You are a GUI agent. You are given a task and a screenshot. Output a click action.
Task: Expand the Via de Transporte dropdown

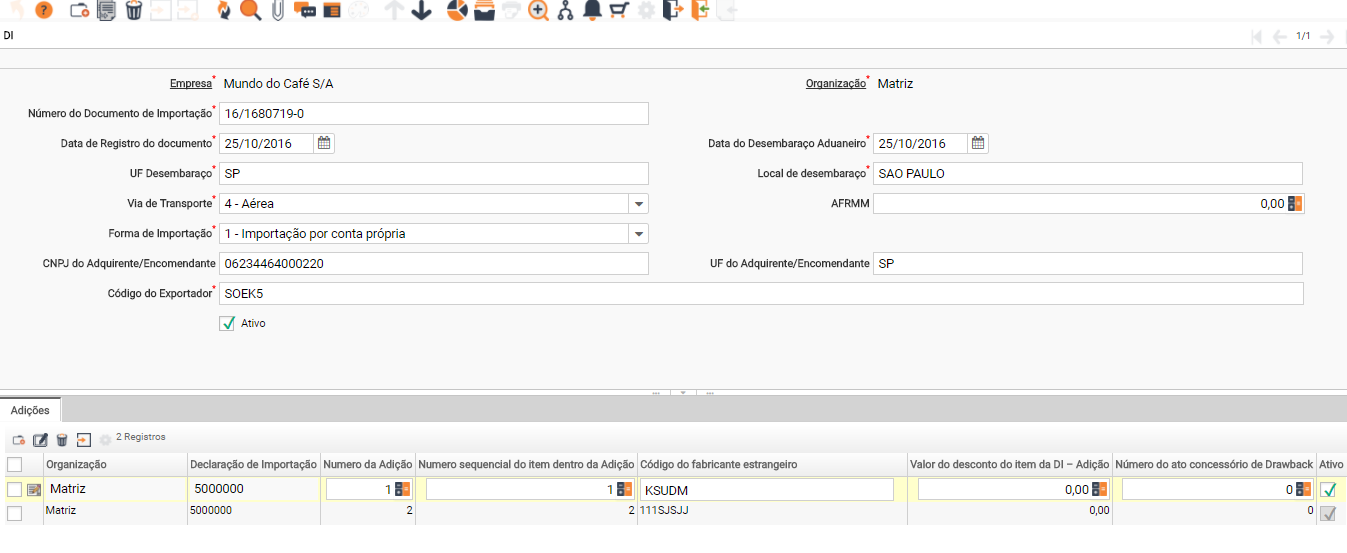pos(638,204)
